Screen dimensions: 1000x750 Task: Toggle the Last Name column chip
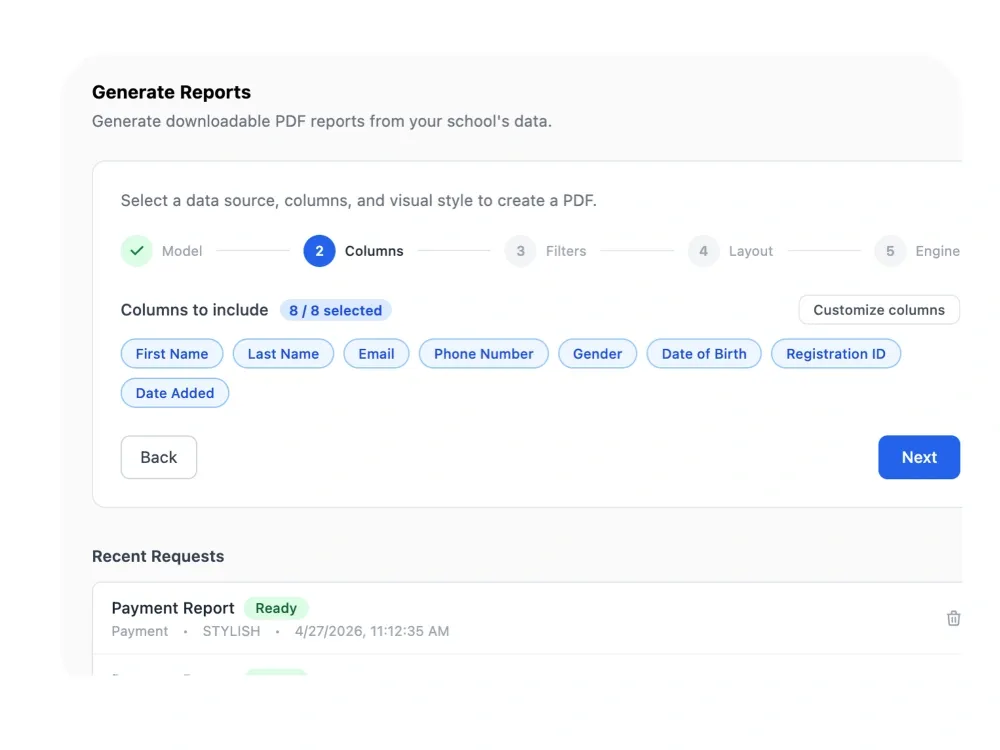(283, 353)
